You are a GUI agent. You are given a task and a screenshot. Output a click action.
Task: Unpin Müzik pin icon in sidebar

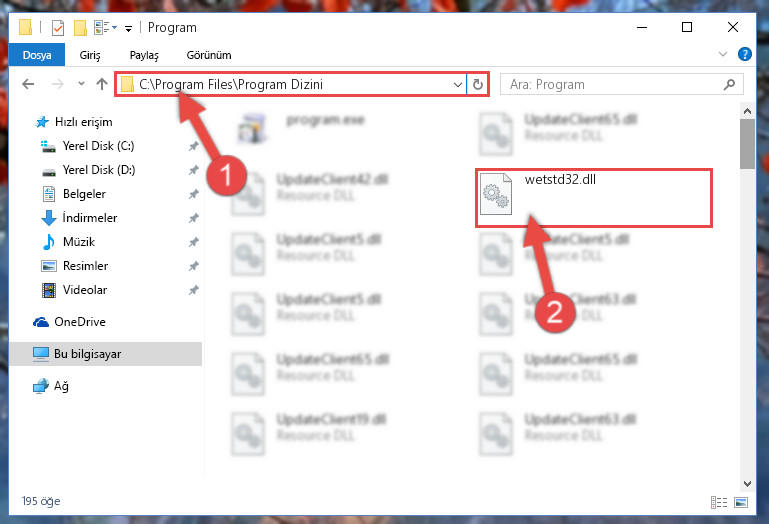pyautogui.click(x=194, y=242)
